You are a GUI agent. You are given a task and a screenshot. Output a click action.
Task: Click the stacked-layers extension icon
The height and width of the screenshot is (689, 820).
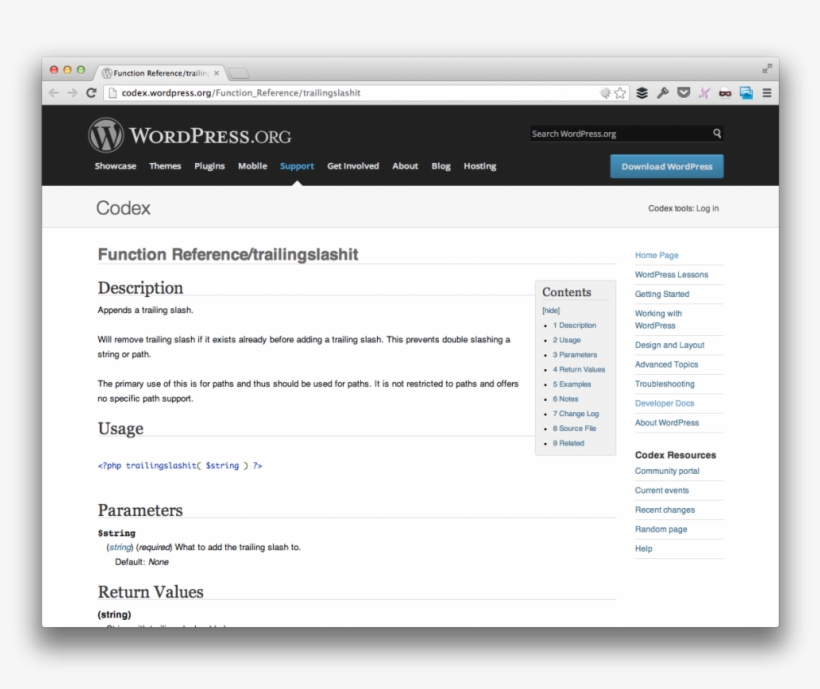coord(641,92)
